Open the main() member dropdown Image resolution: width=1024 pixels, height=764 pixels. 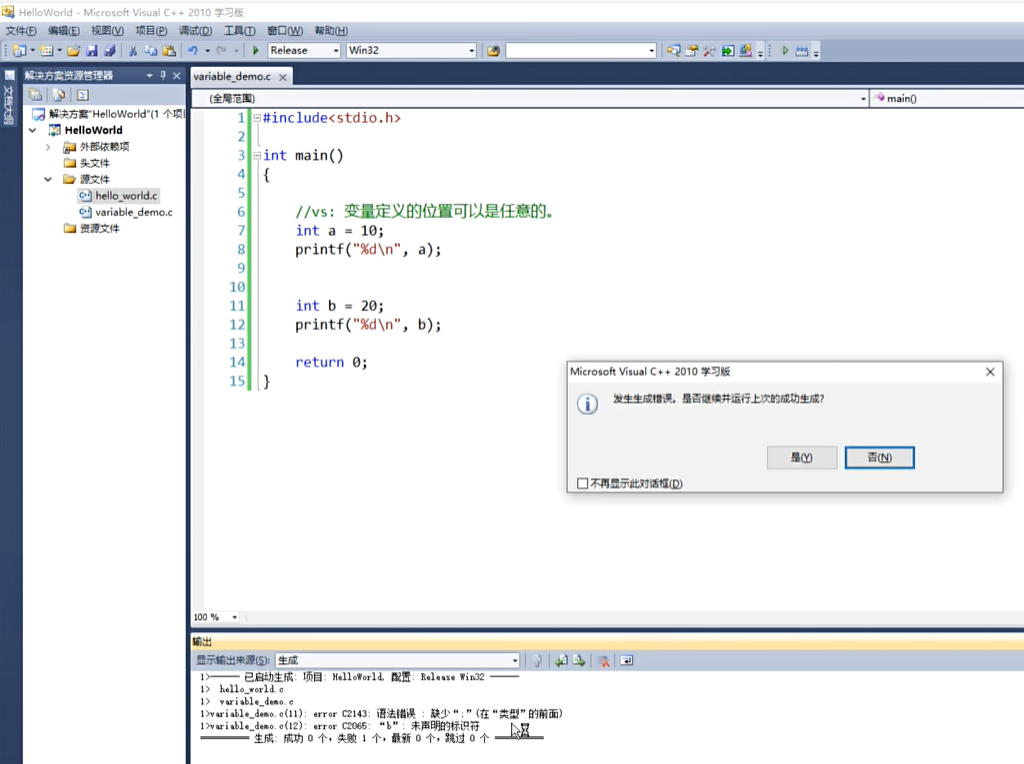[947, 98]
